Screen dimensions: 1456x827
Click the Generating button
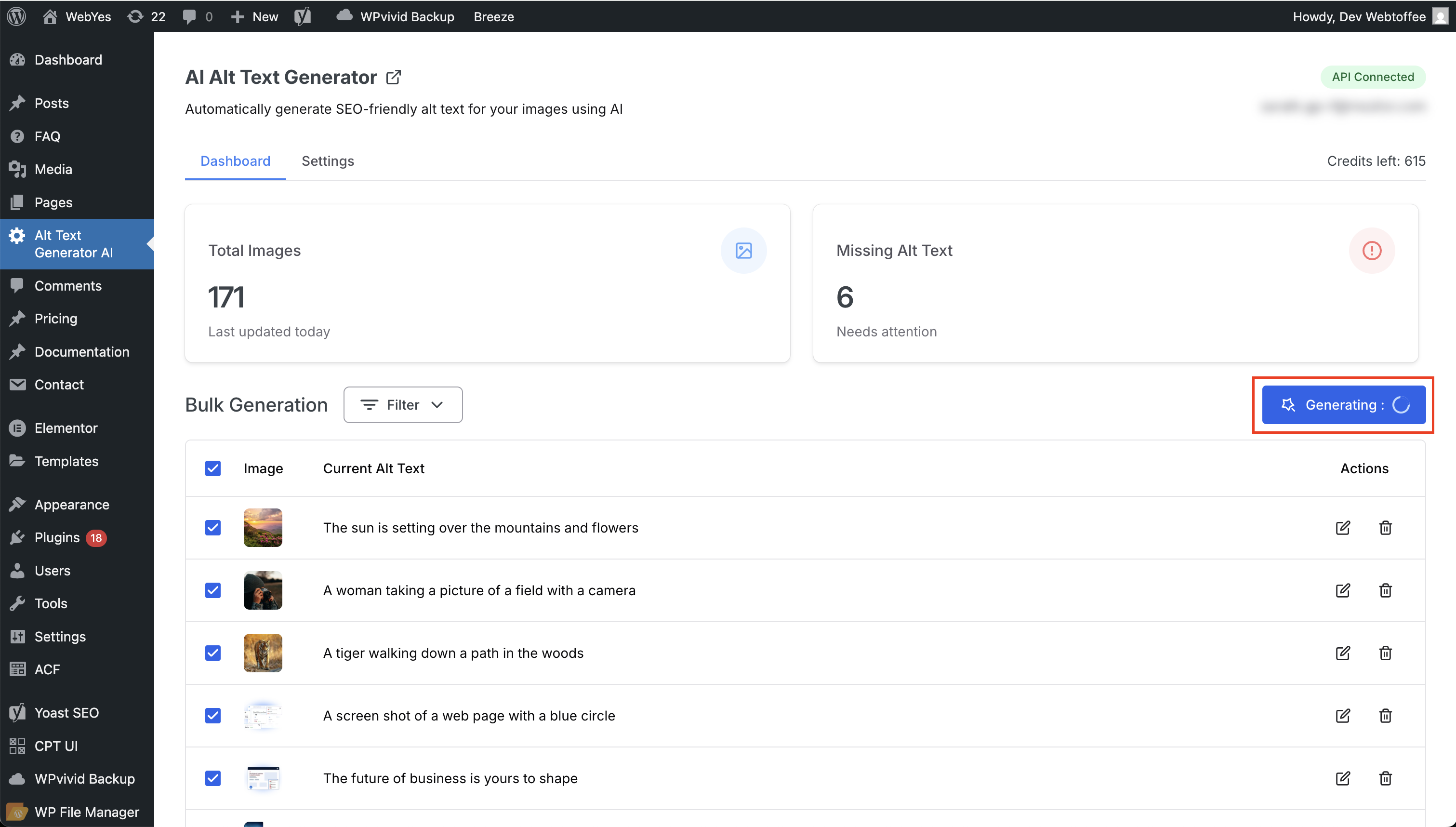1344,405
